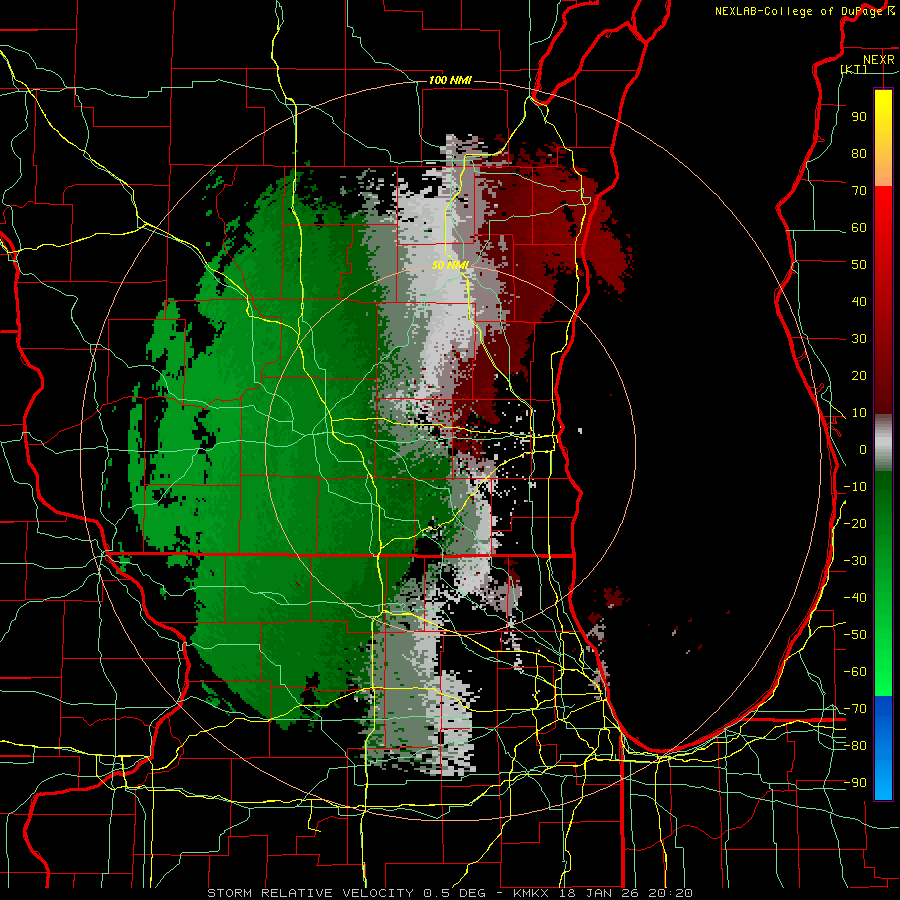Select the -60 value on the velocity scale

point(855,672)
